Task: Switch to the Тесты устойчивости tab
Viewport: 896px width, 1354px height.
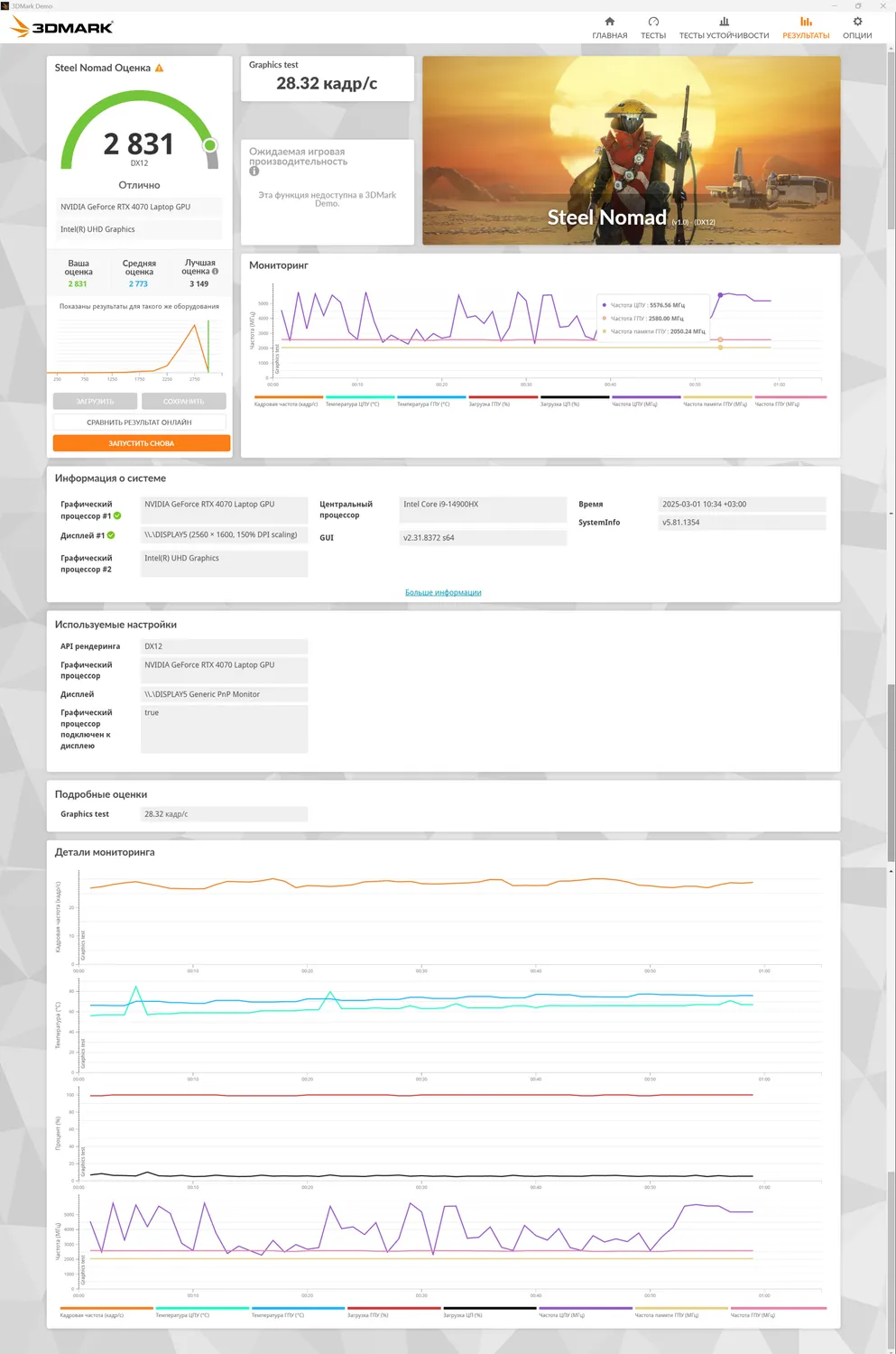Action: point(724,28)
